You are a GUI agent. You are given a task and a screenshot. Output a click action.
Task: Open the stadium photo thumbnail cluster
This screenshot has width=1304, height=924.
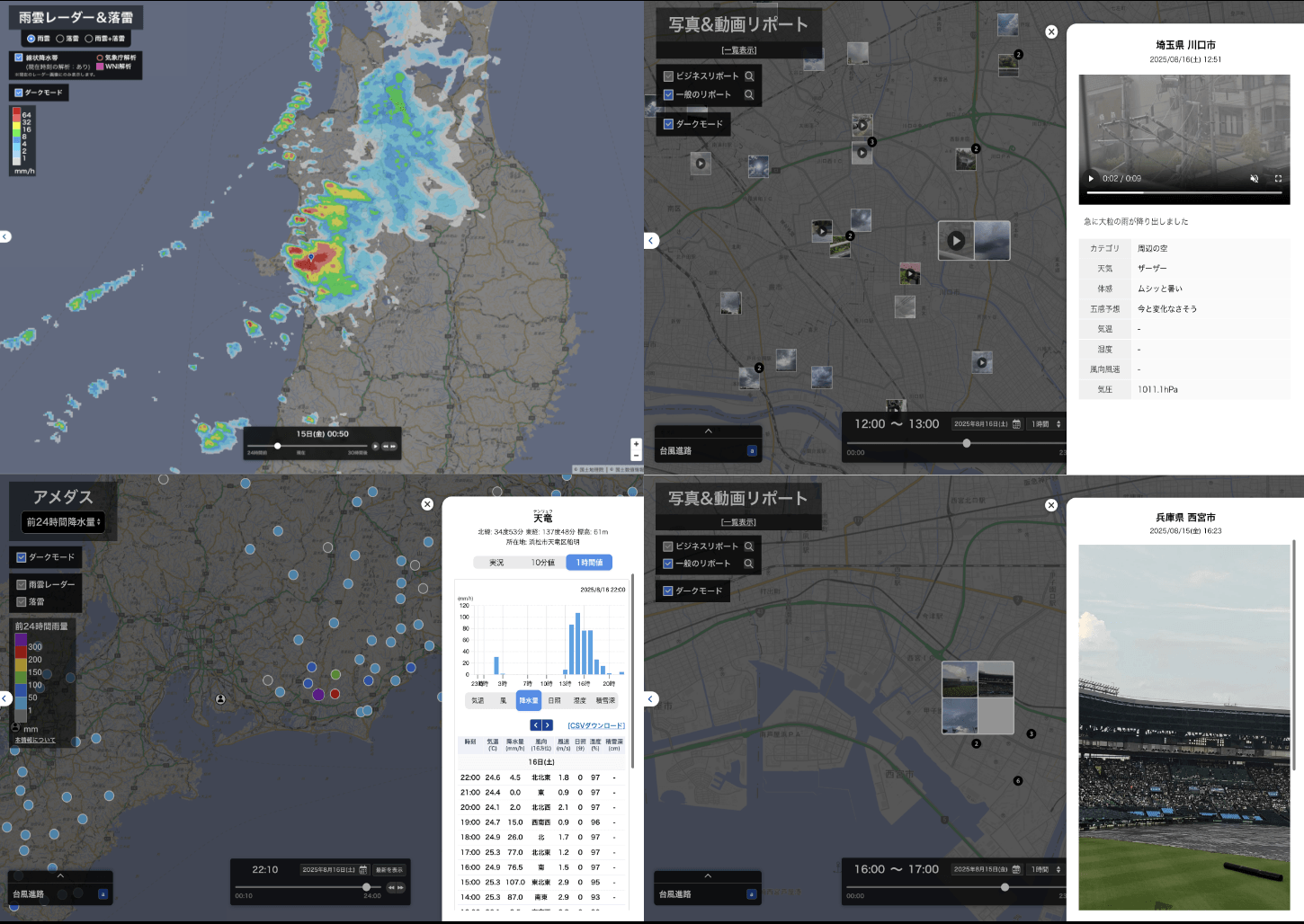tap(978, 697)
